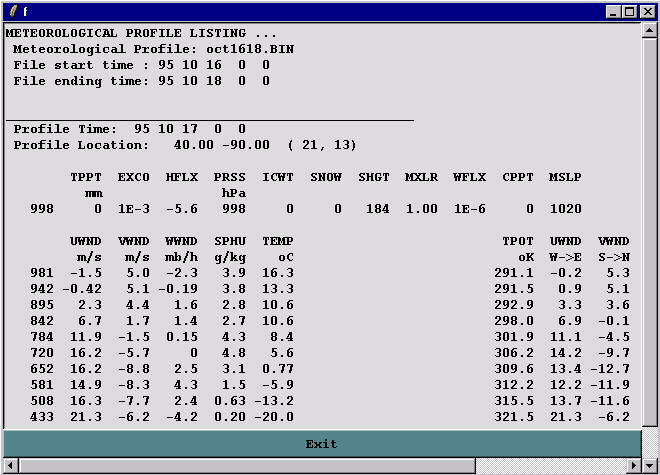Click the window title bar
660x475 pixels.
click(300, 11)
